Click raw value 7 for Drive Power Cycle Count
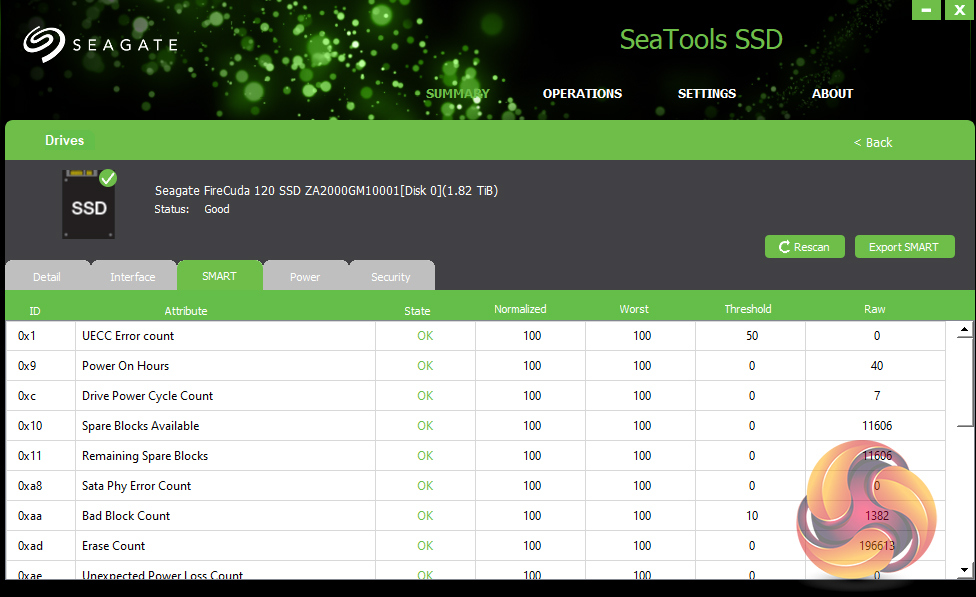Screen dimensions: 976x597 click(876, 395)
